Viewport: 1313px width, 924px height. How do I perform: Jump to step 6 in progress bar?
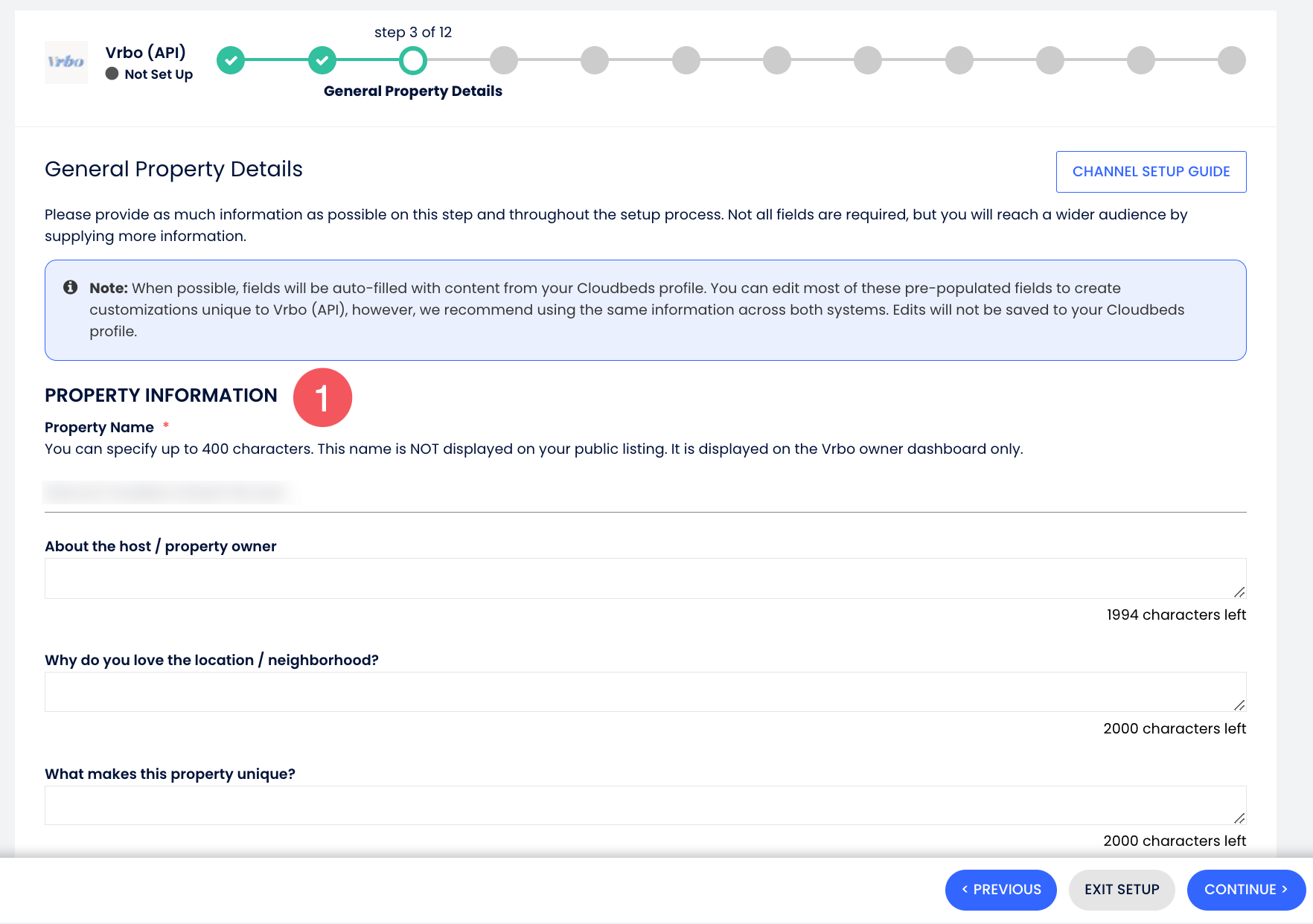pyautogui.click(x=686, y=60)
